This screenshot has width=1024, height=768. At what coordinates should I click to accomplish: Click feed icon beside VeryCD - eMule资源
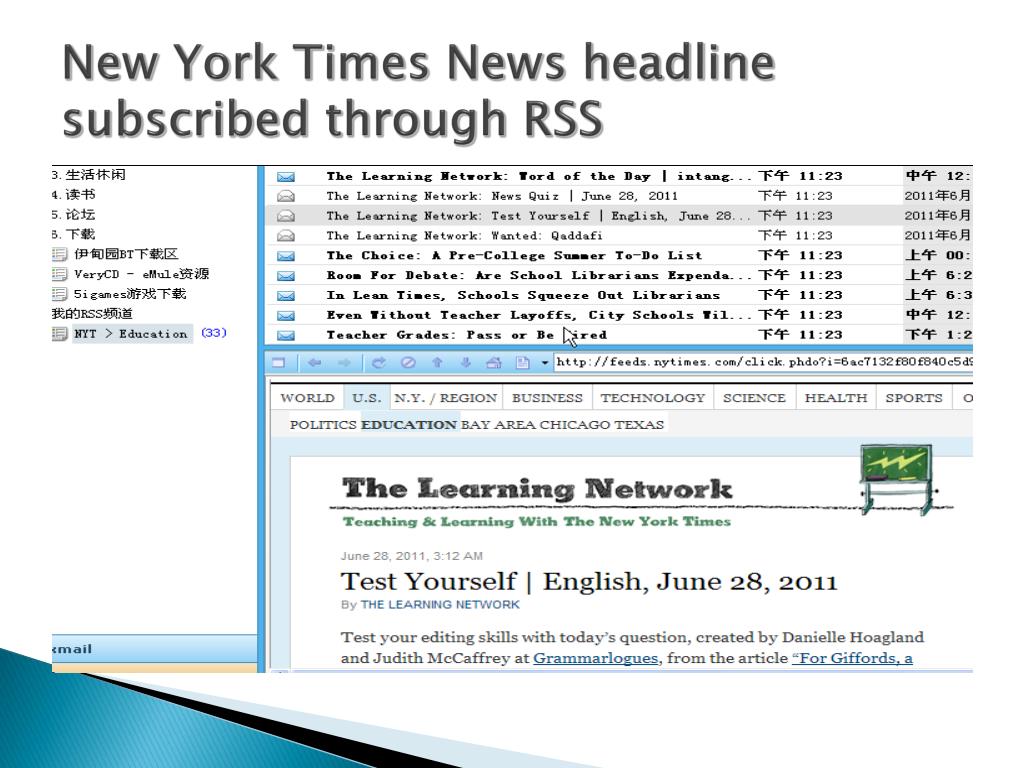(x=59, y=274)
